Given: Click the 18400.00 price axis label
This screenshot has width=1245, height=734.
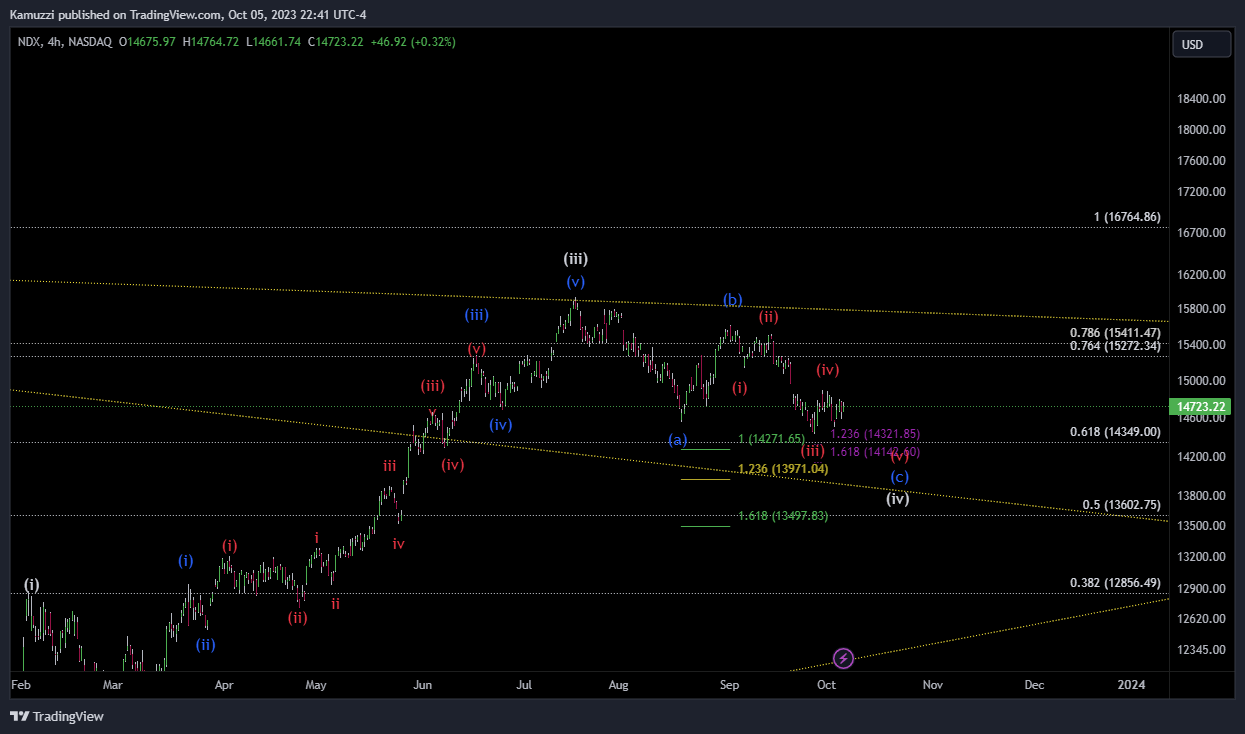Looking at the screenshot, I should coord(1203,99).
